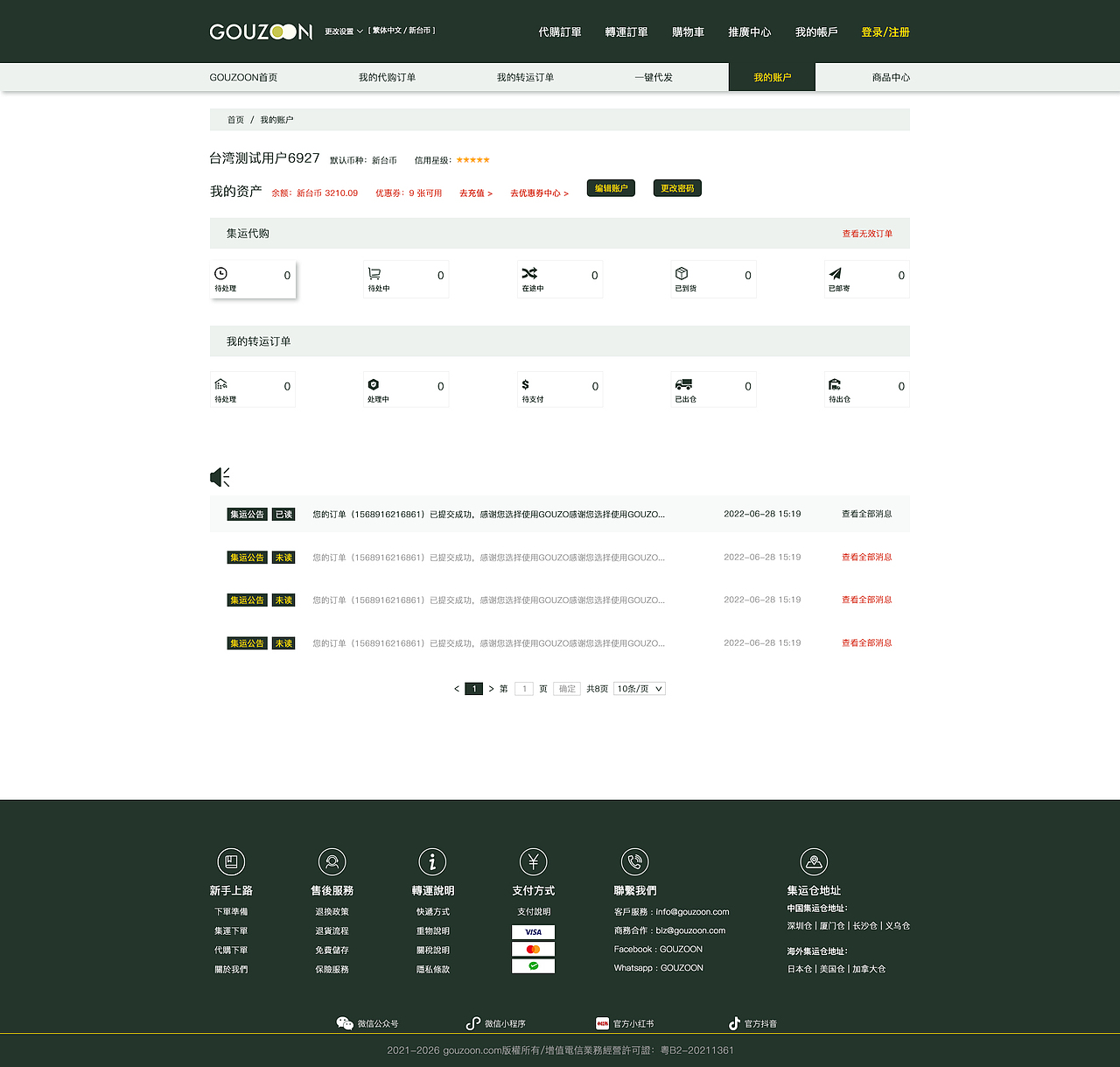This screenshot has width=1120, height=1067.
Task: Click the VISA payment icon
Action: pos(534,932)
